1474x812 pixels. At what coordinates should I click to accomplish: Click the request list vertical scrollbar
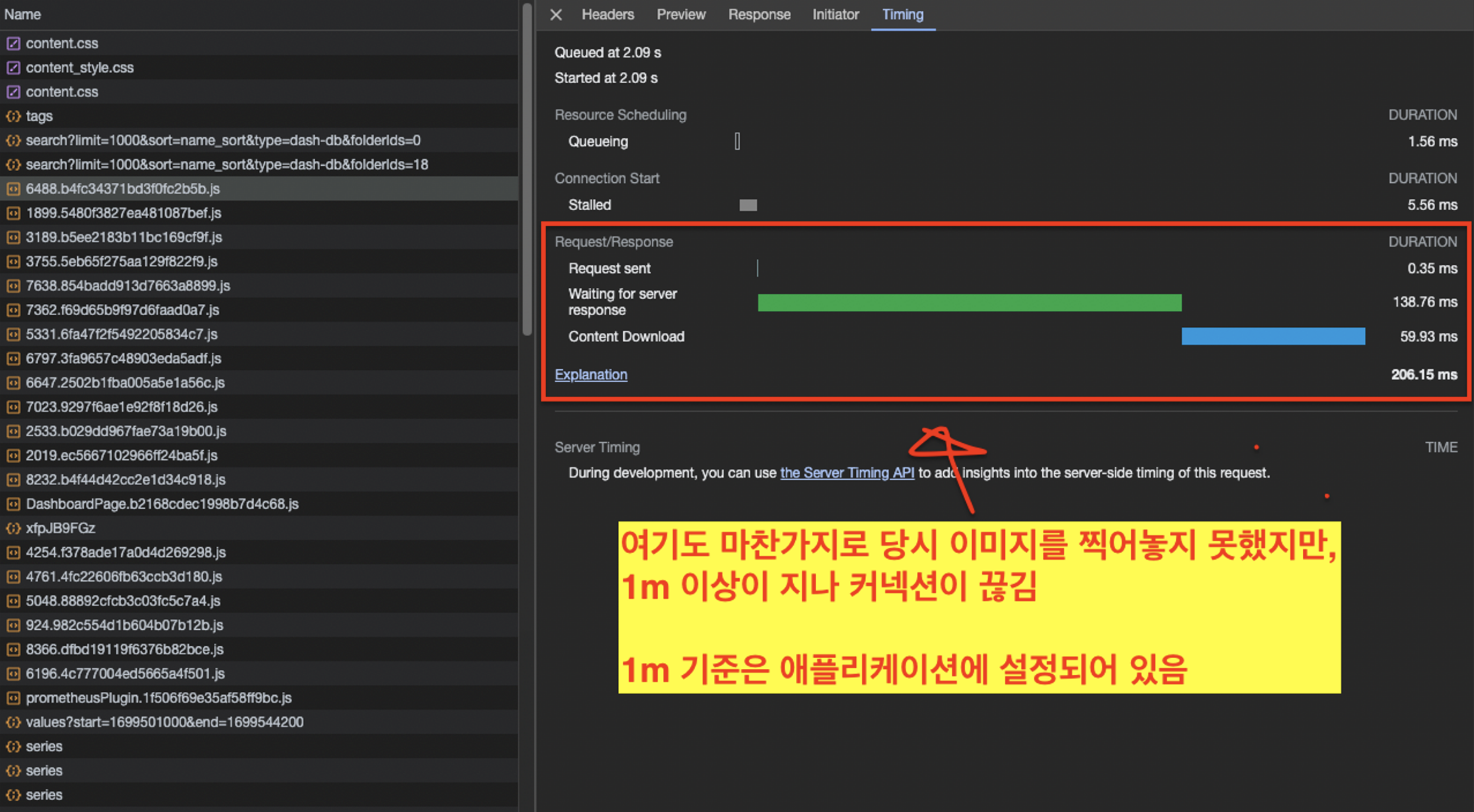click(527, 172)
